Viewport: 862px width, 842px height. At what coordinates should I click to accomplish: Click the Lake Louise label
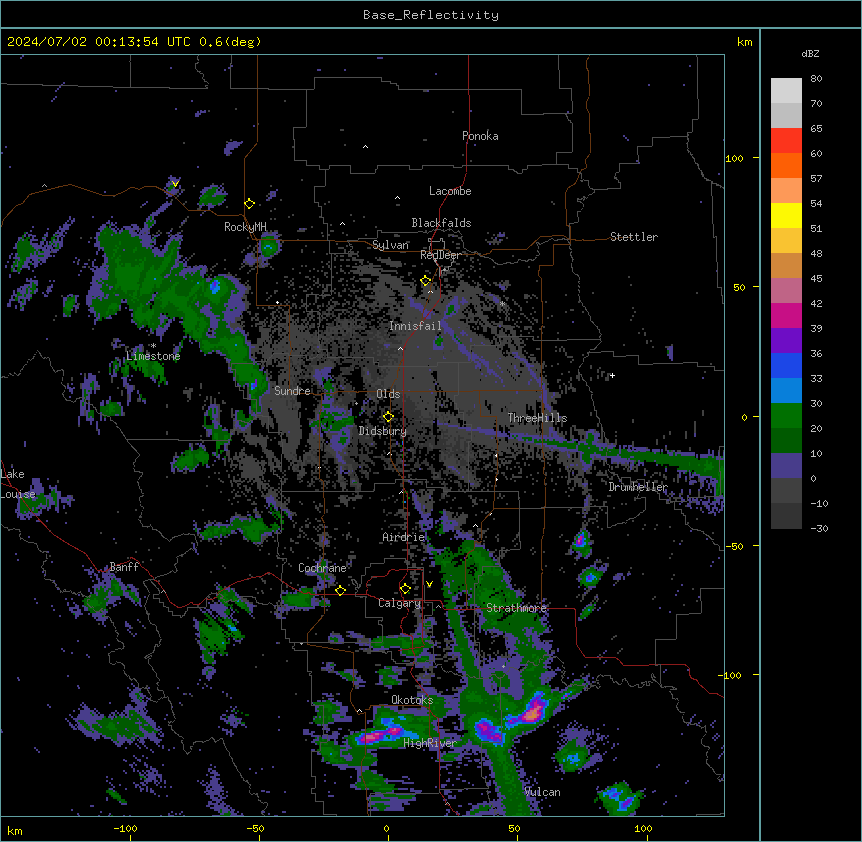18,484
